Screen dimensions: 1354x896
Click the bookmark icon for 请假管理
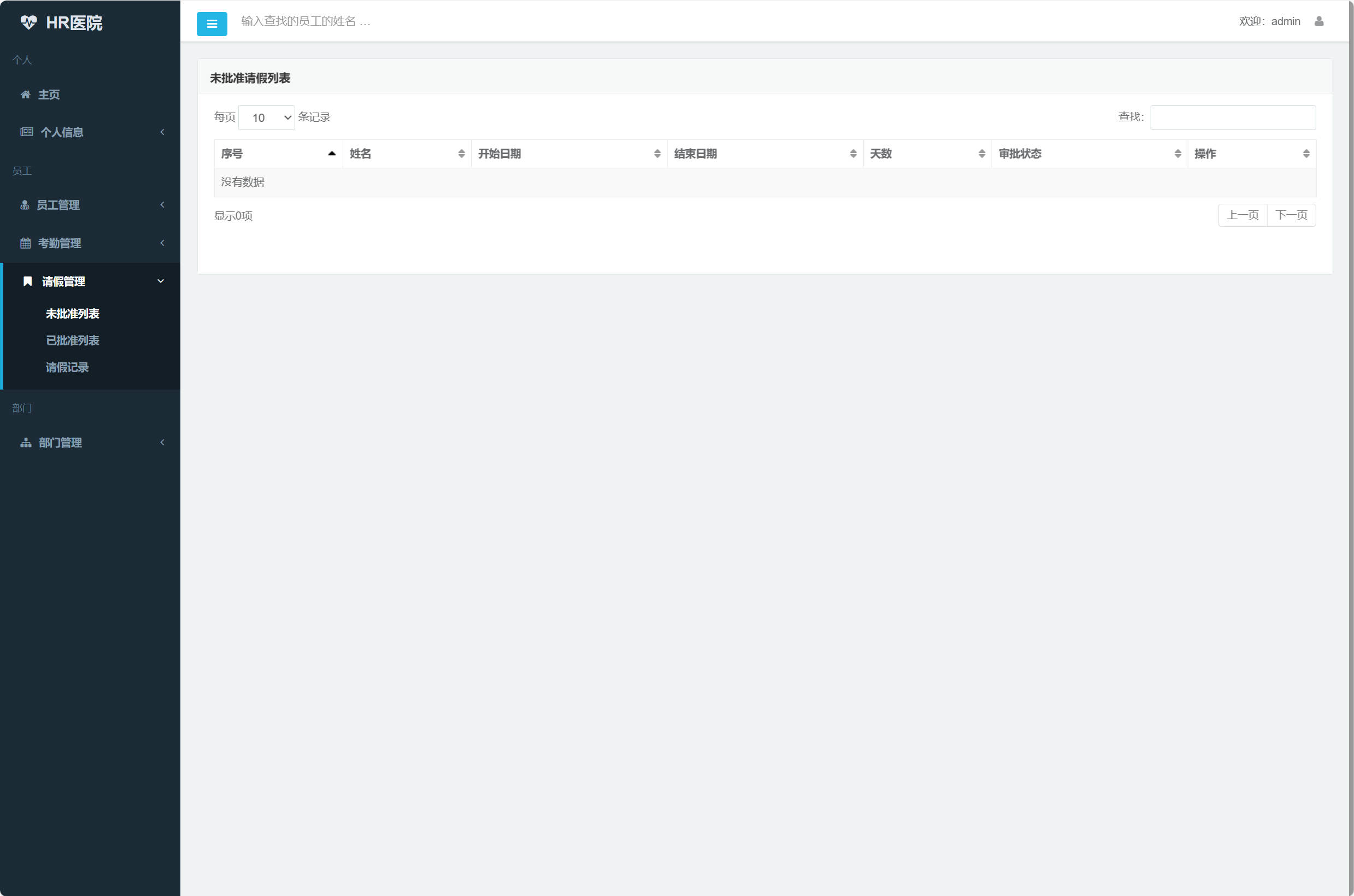coord(27,281)
